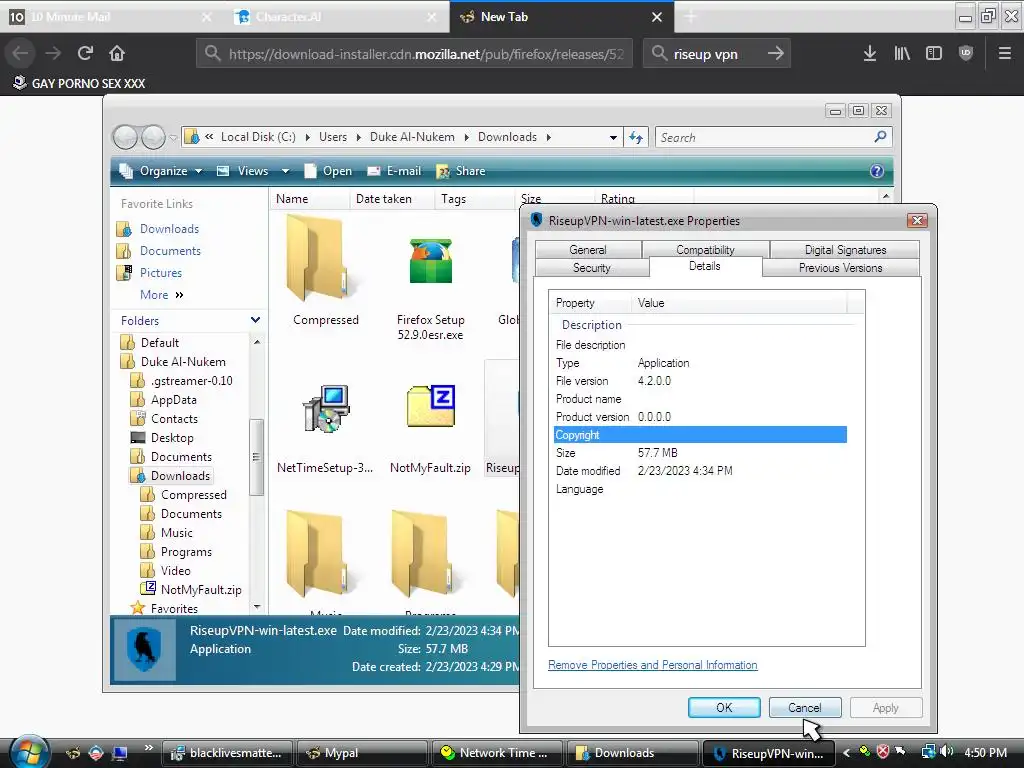Open browser library icon

902,54
